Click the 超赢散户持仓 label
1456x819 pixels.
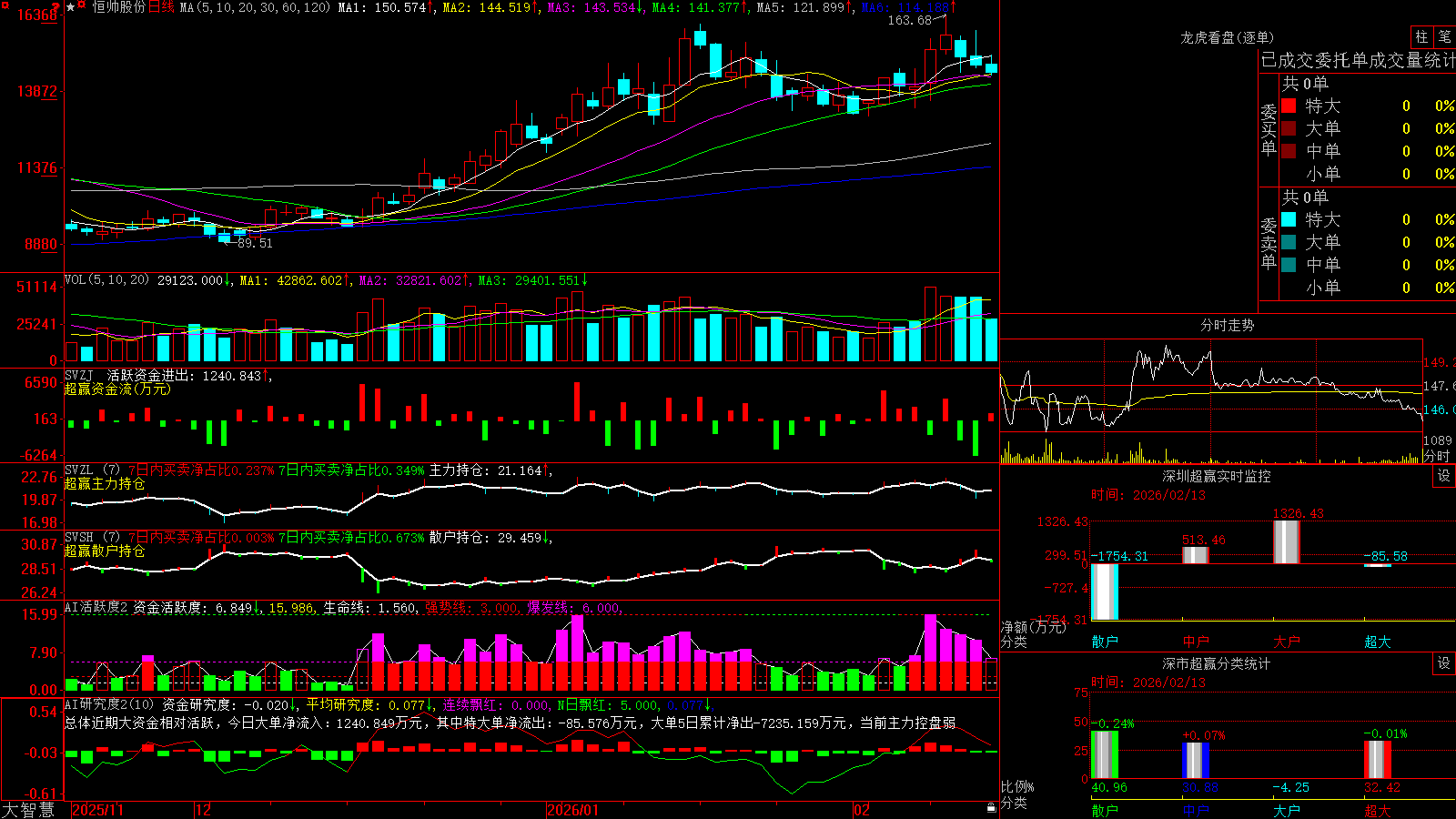pos(105,551)
